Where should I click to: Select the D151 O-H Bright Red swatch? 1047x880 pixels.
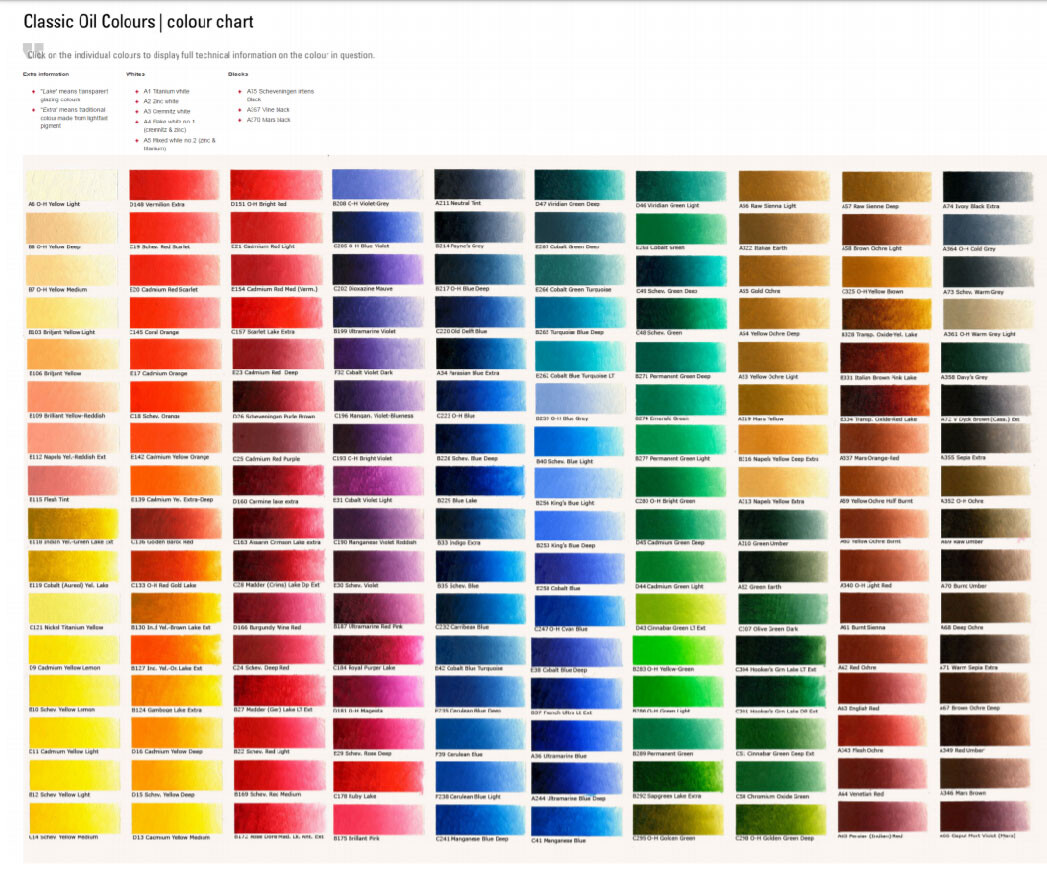276,184
